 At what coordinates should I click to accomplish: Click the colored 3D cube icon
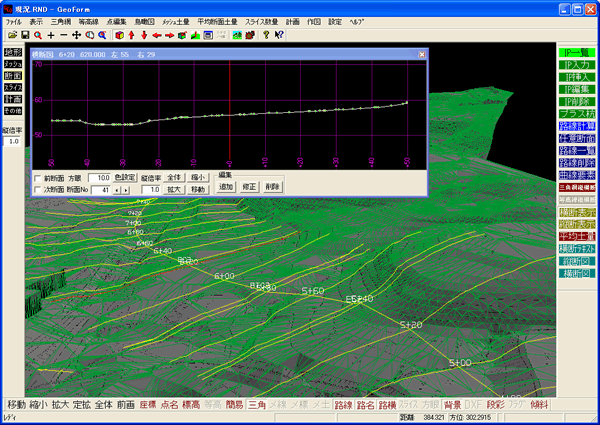pyautogui.click(x=120, y=35)
